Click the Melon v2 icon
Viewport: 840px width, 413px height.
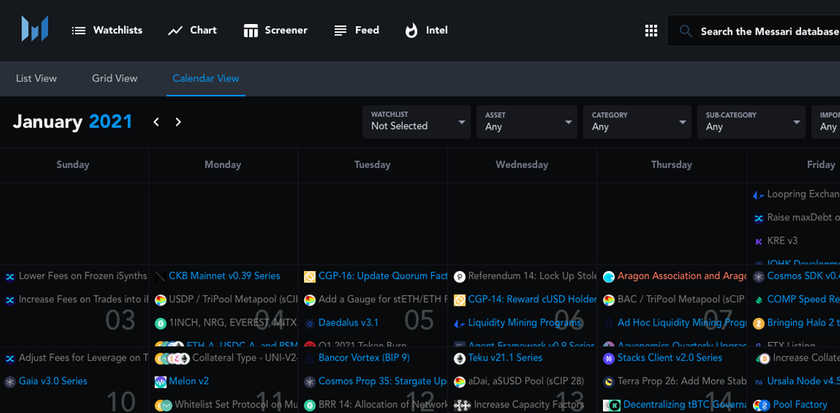click(160, 382)
